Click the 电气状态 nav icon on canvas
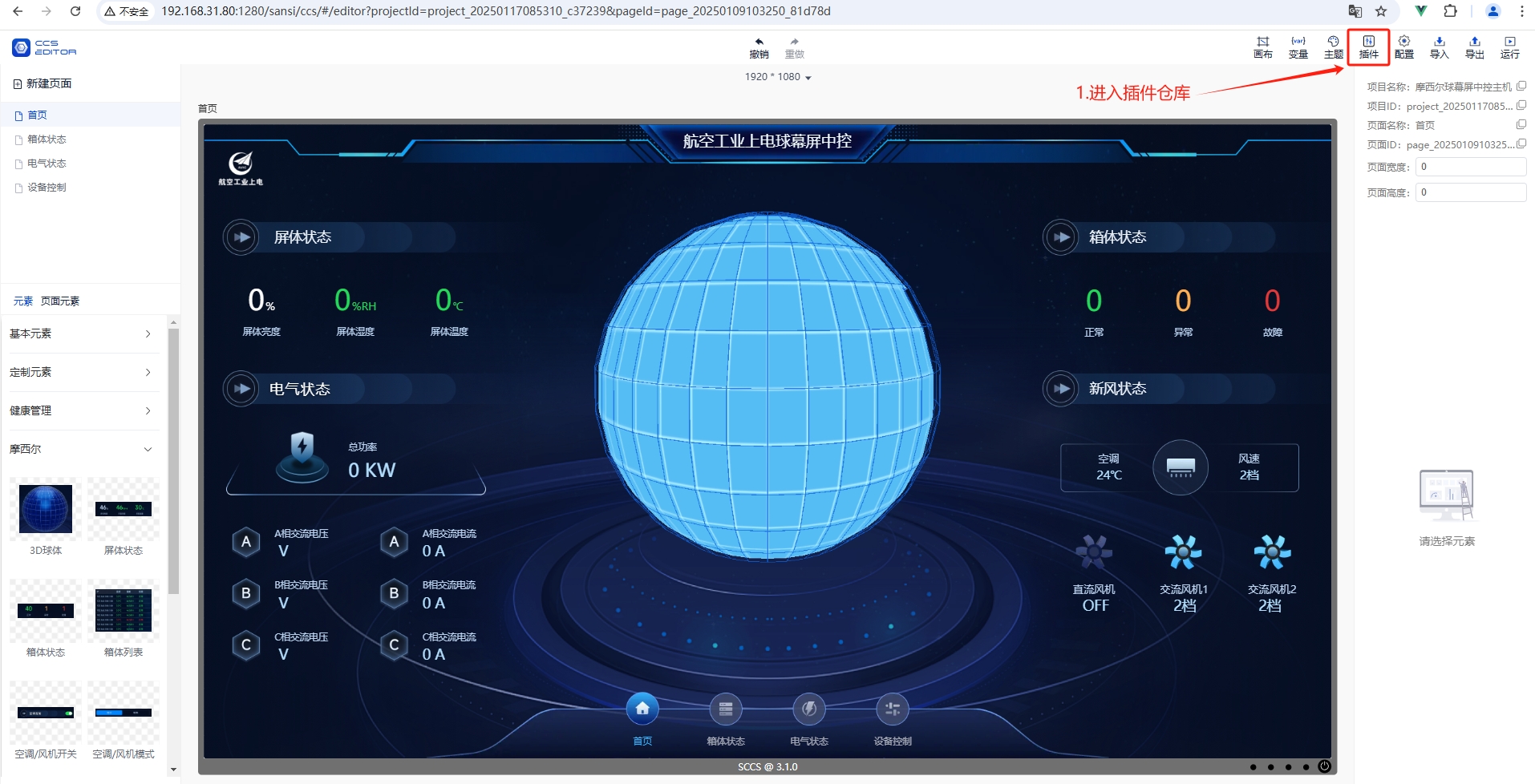 (809, 709)
